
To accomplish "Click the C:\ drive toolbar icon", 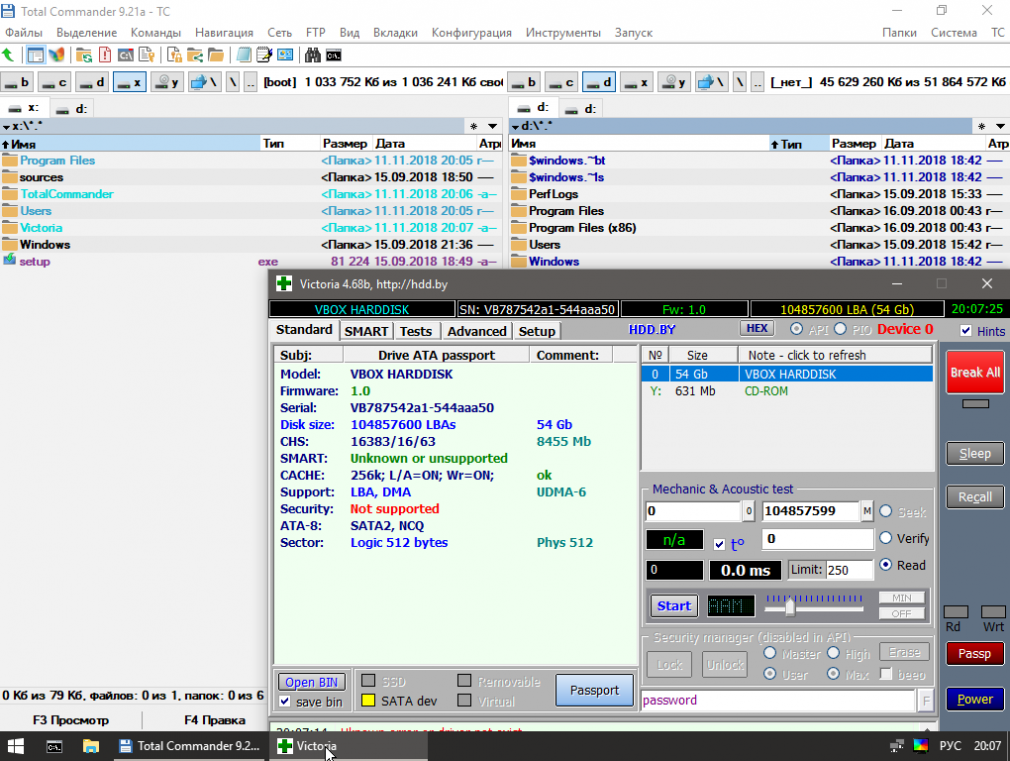I will [x=126, y=55].
